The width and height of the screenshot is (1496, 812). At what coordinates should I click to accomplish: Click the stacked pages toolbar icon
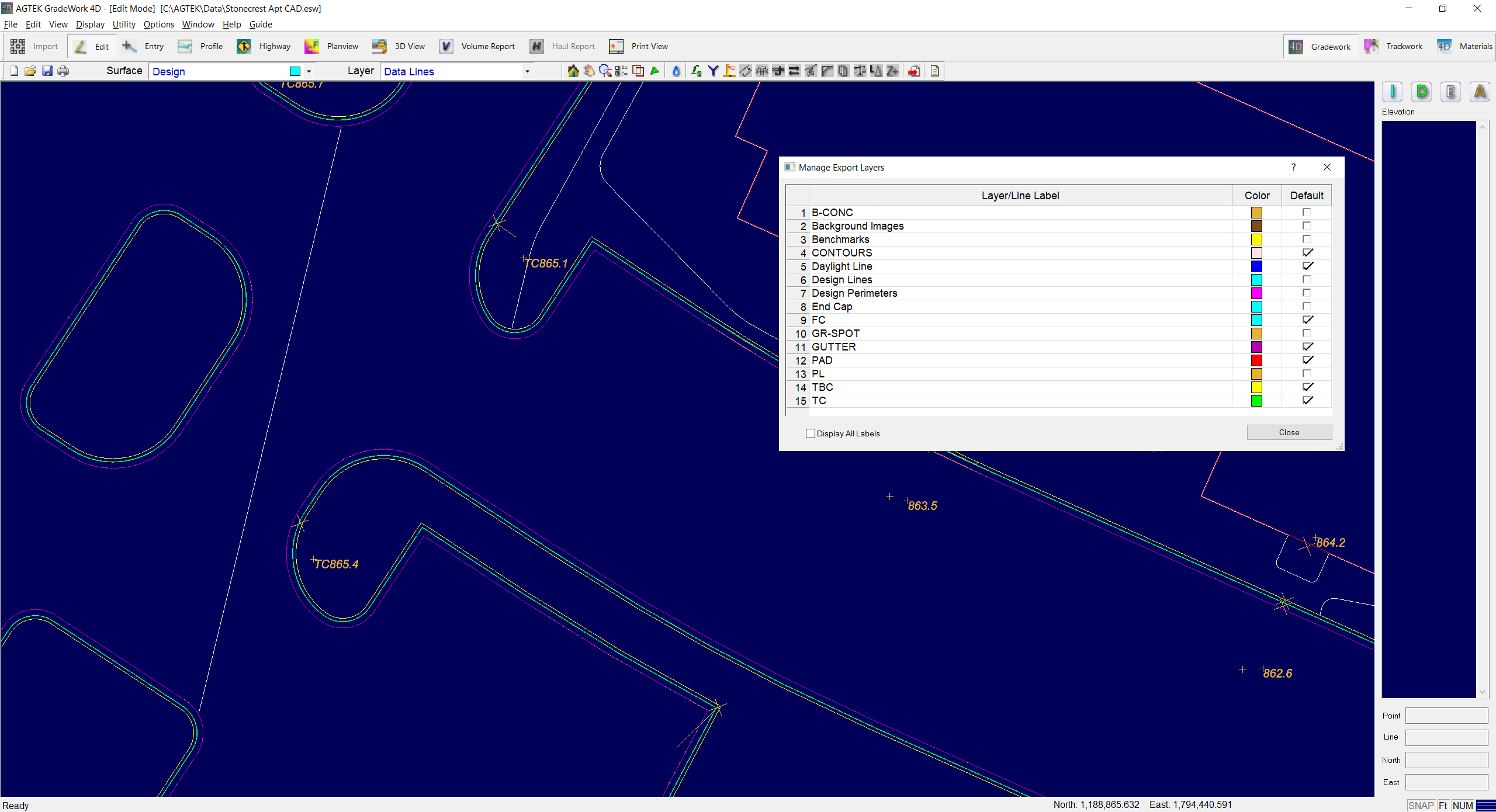(x=843, y=71)
